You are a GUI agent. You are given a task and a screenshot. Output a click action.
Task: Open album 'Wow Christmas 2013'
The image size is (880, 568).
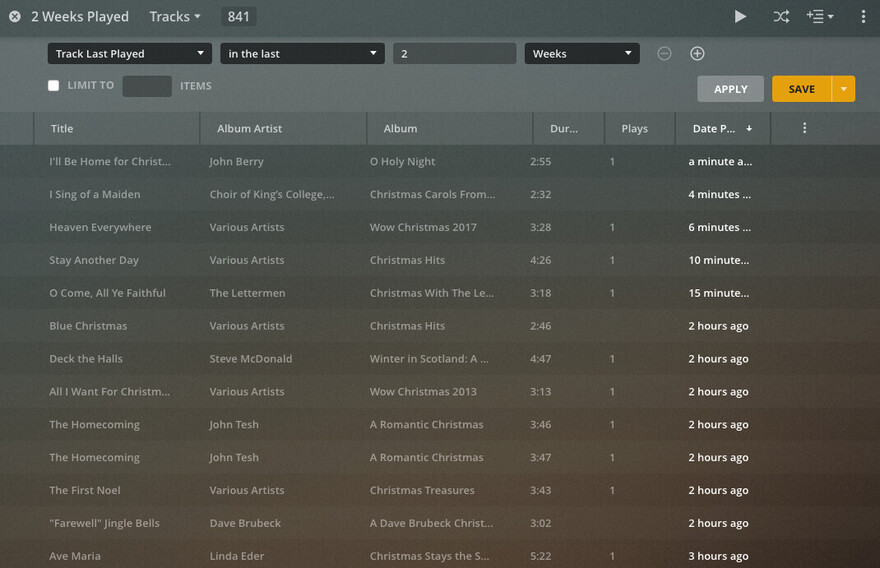(x=423, y=392)
